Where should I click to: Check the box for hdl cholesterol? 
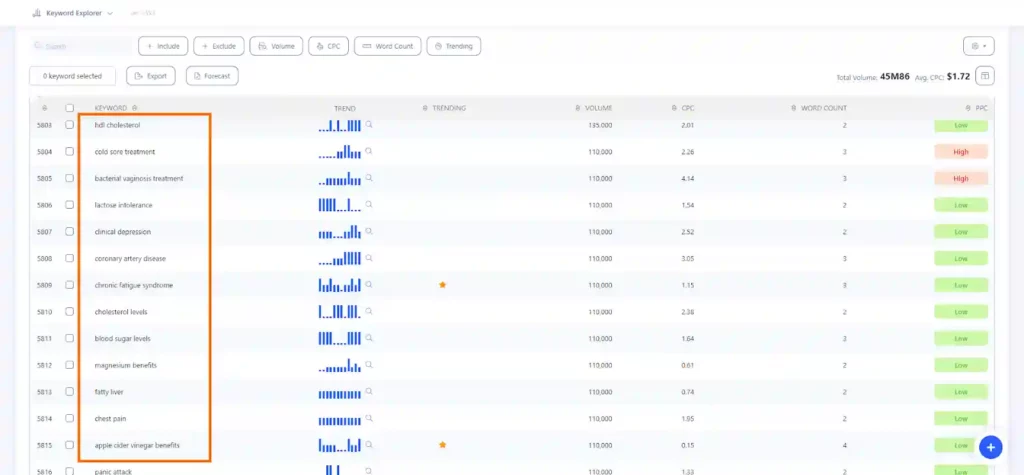pyautogui.click(x=70, y=125)
